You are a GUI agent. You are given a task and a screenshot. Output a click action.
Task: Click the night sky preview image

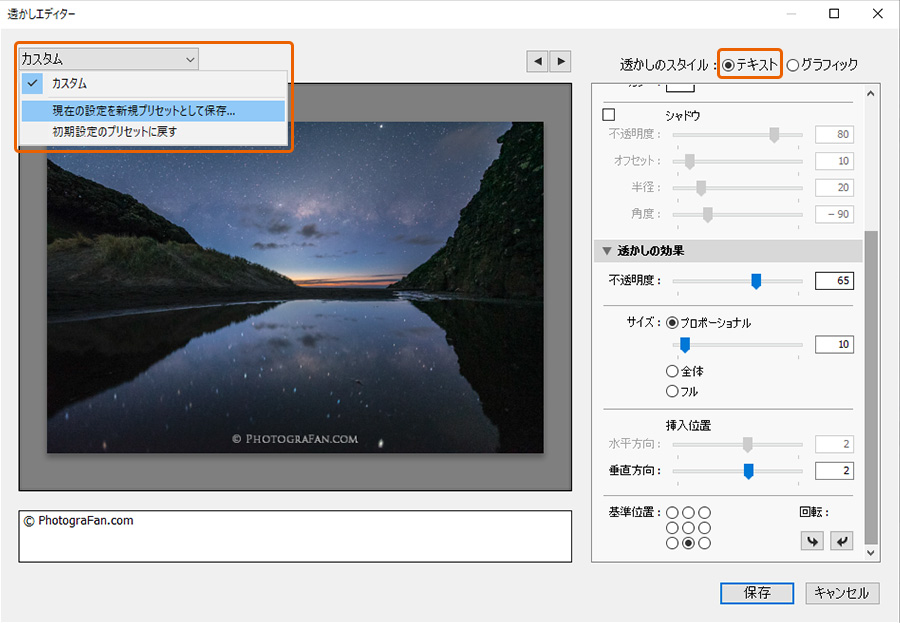[x=295, y=287]
